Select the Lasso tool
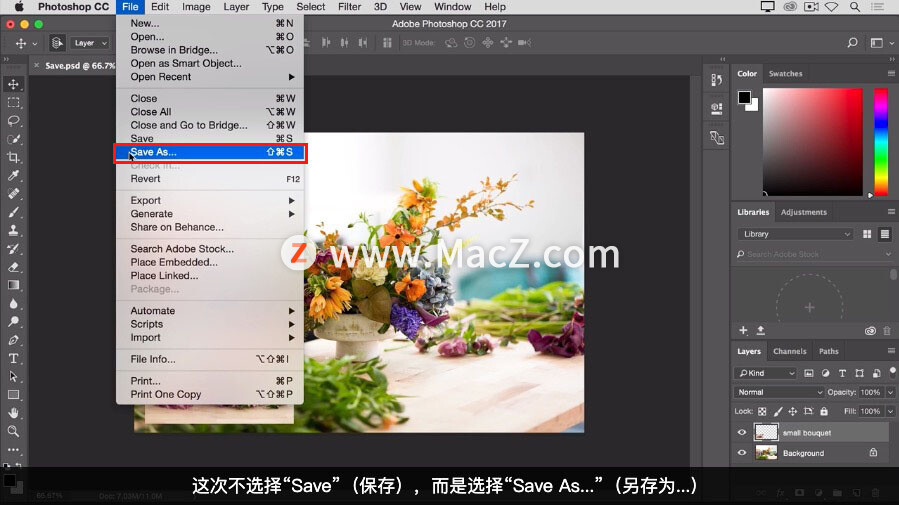 (13, 121)
